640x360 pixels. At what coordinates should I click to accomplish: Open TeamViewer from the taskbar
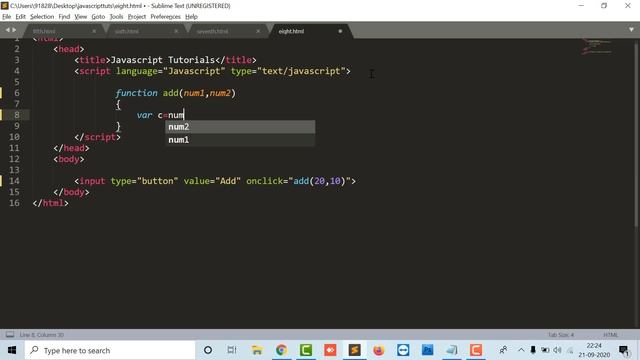403,350
